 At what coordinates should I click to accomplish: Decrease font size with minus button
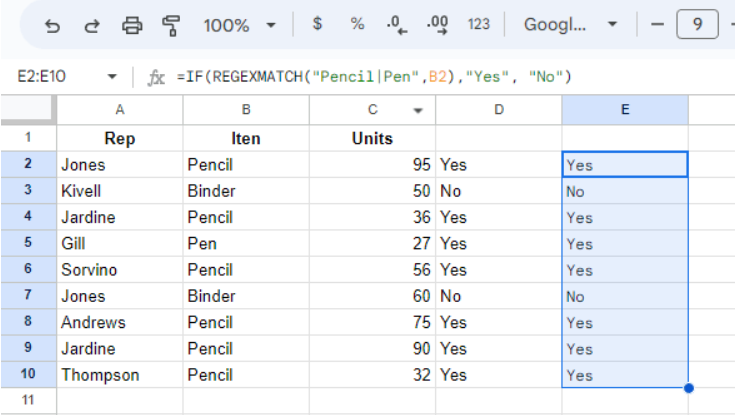point(657,25)
